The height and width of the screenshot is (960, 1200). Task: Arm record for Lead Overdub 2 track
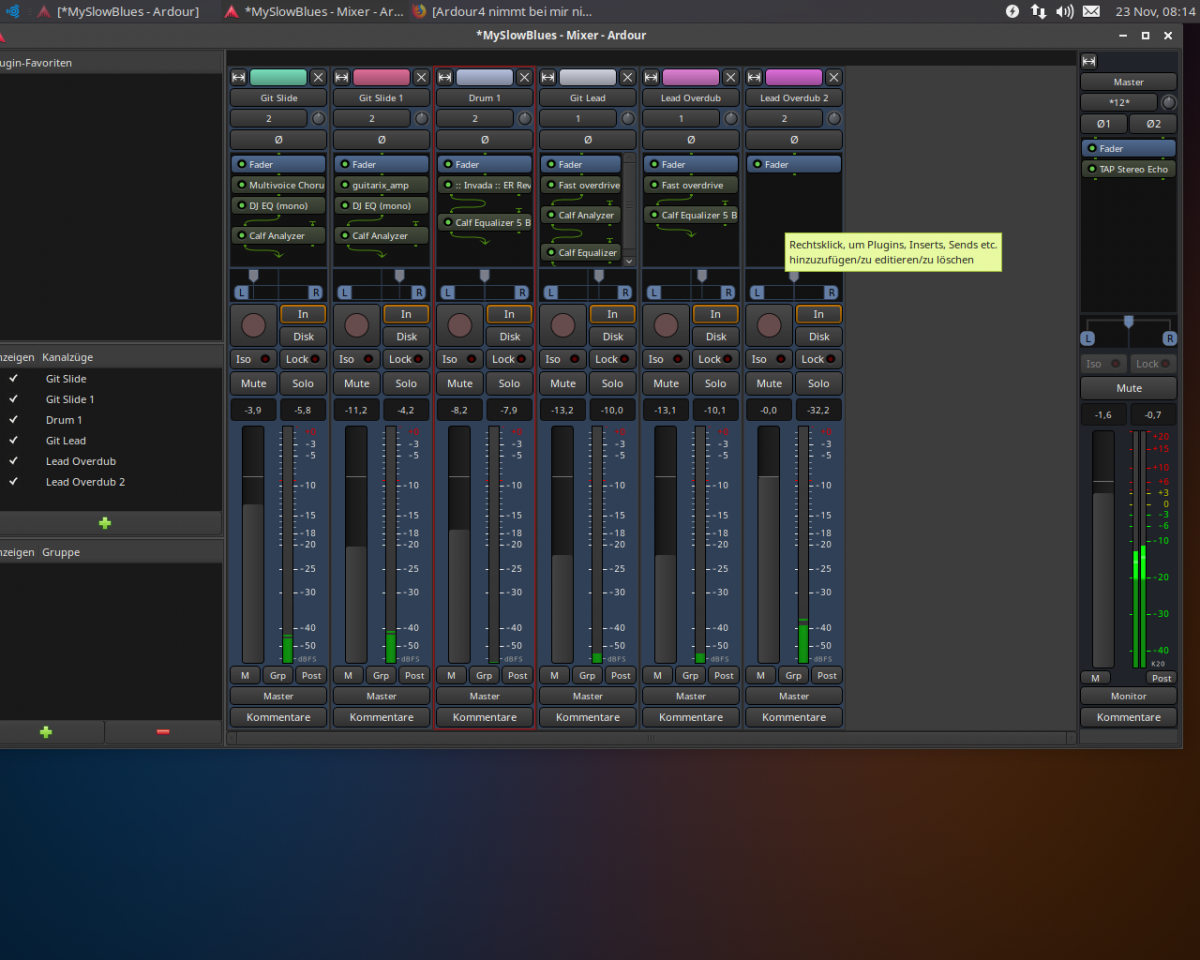769,325
